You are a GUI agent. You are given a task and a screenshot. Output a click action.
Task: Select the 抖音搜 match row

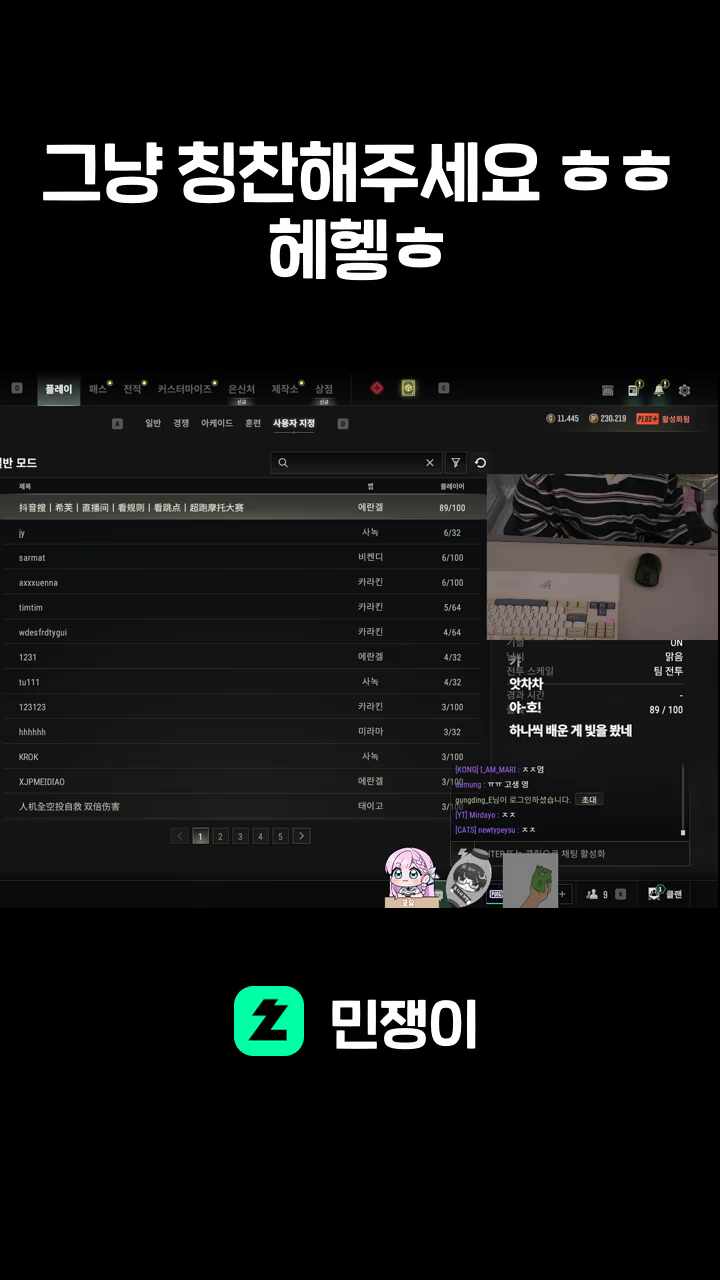tap(243, 508)
